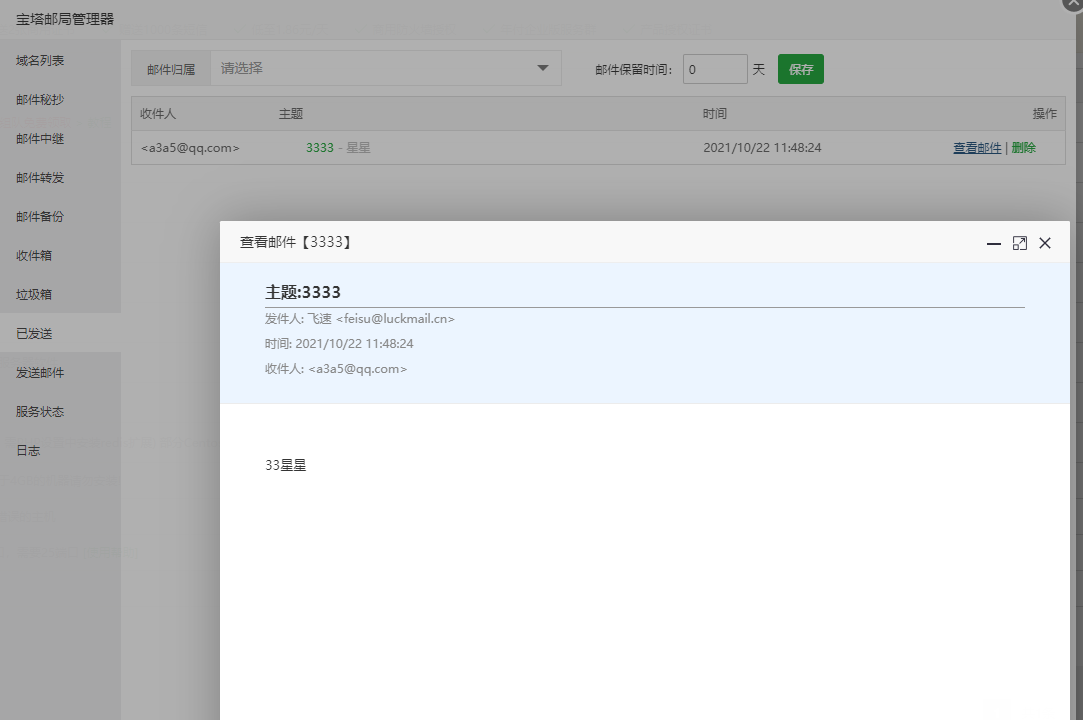
Task: Click sender line 飞速 <feisu@luckmail.cn>
Action: pos(360,319)
